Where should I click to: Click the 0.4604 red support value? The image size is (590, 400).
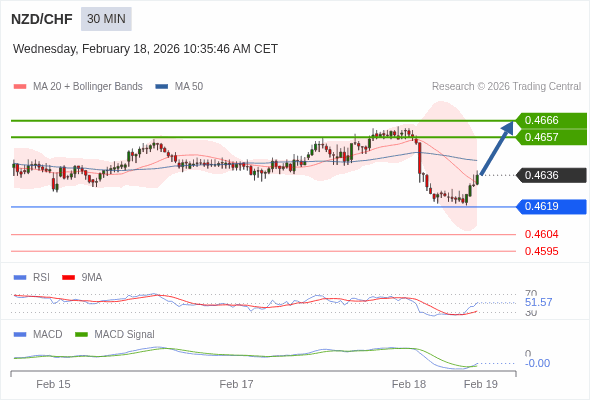click(541, 234)
